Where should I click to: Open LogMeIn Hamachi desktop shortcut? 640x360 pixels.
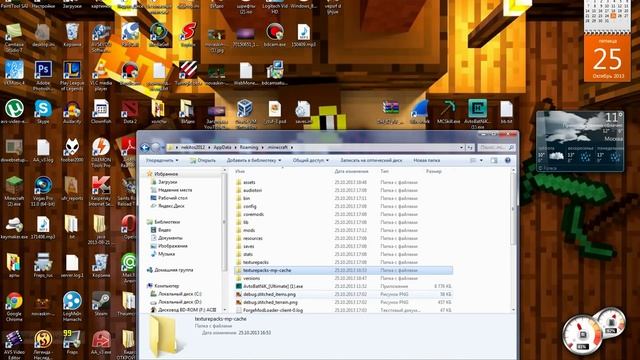(x=72, y=306)
